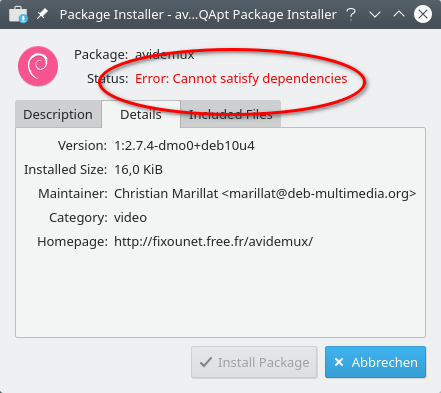Click the window title text in titlebar

tap(198, 15)
